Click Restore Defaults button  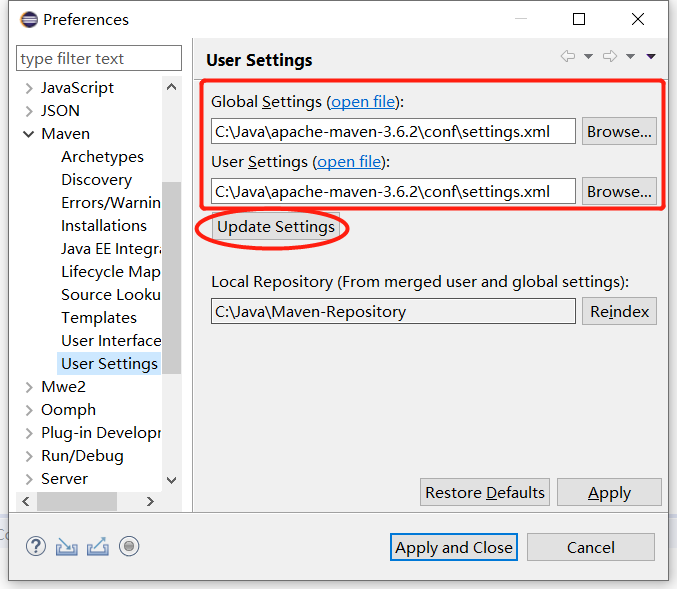485,492
